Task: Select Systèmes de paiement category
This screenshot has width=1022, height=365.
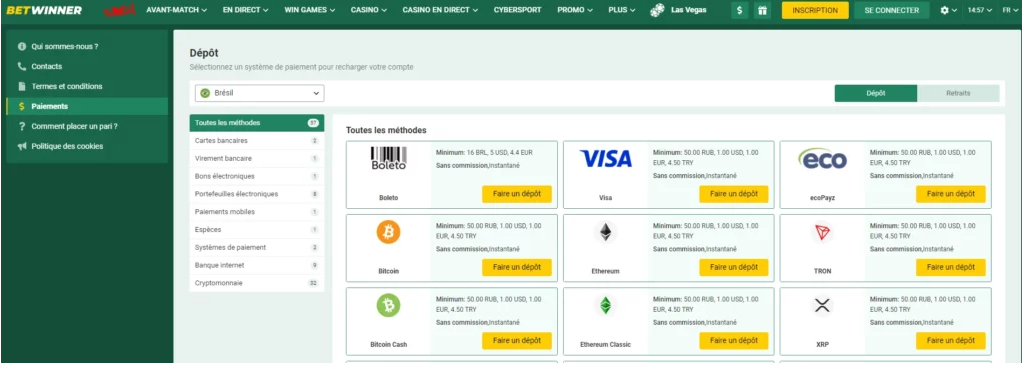Action: coord(257,248)
